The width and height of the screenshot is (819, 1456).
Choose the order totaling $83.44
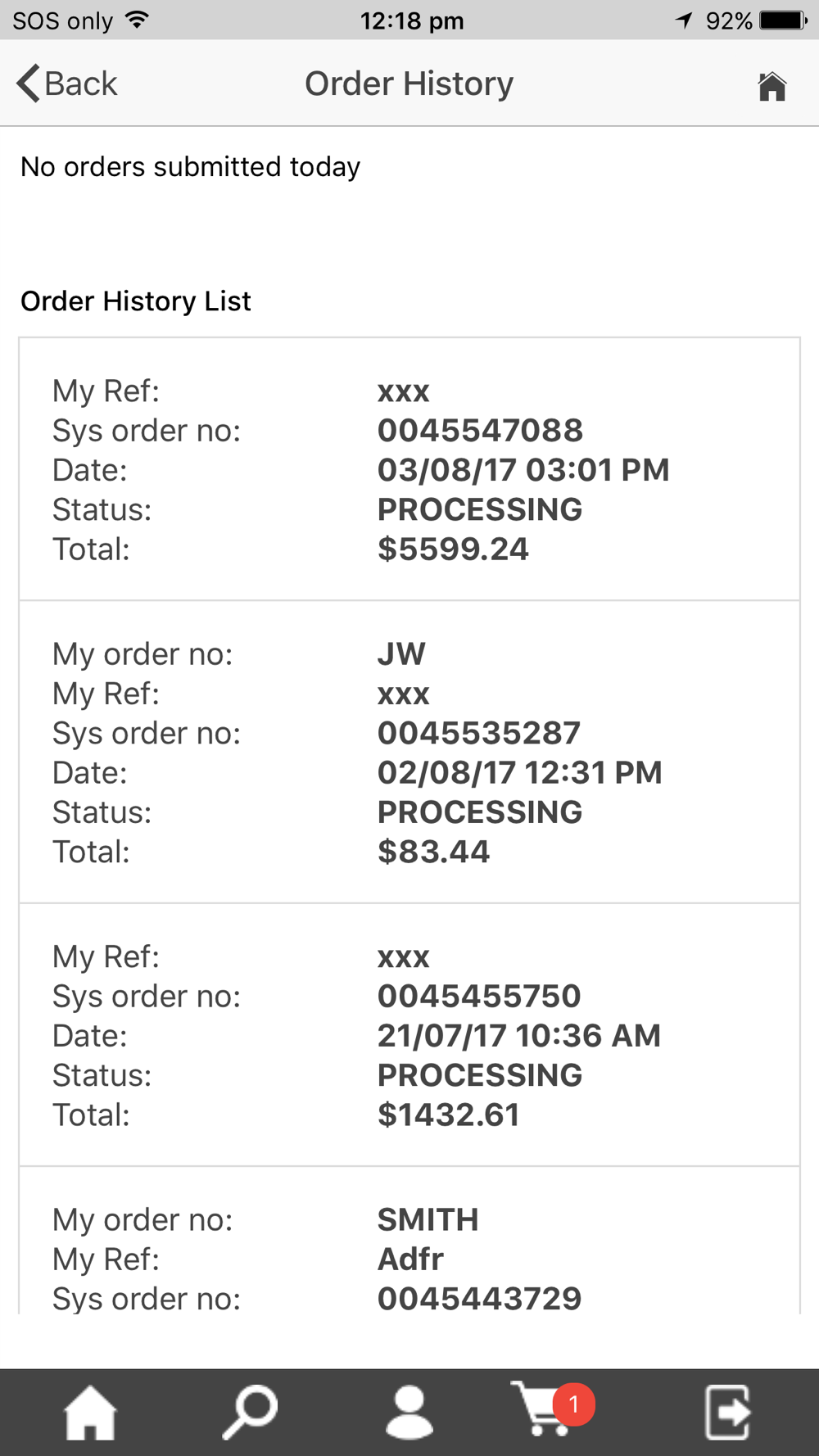[x=409, y=753]
